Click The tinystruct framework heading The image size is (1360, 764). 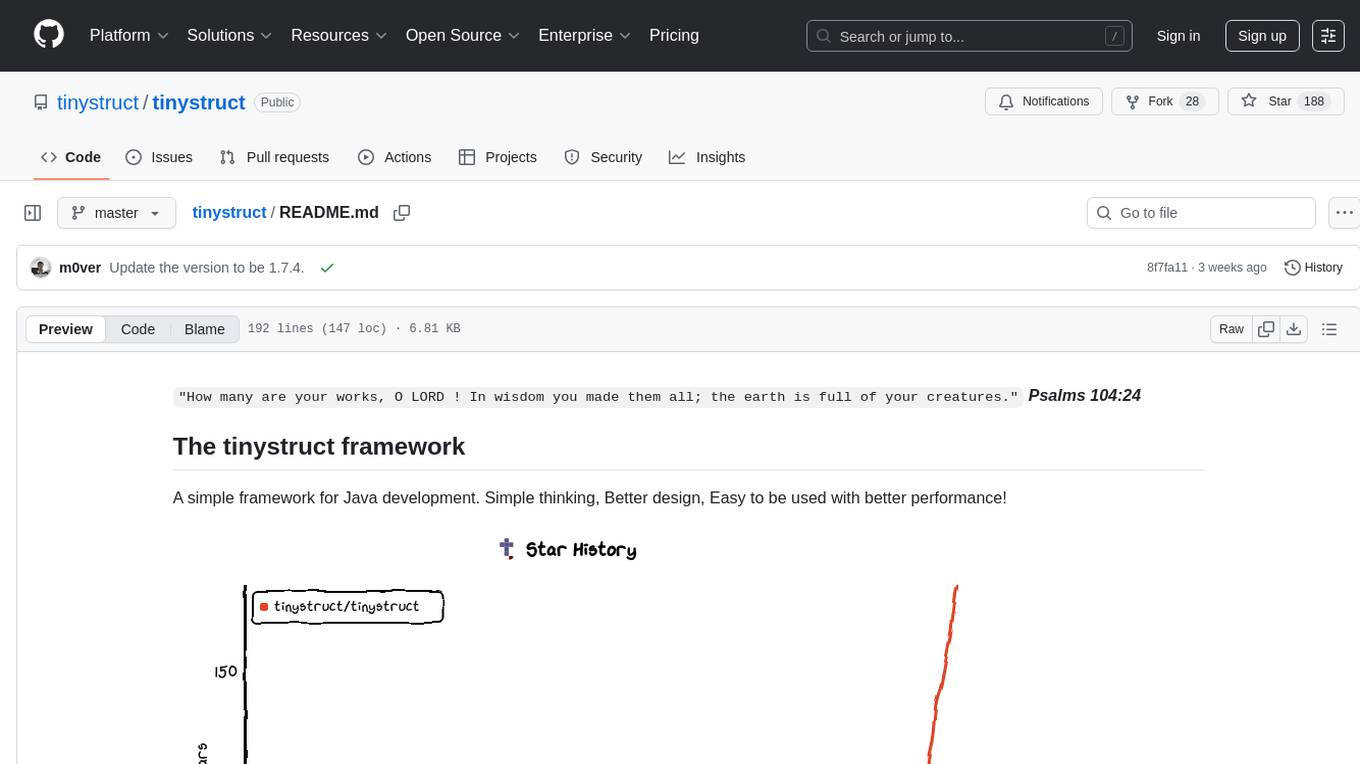pyautogui.click(x=319, y=446)
